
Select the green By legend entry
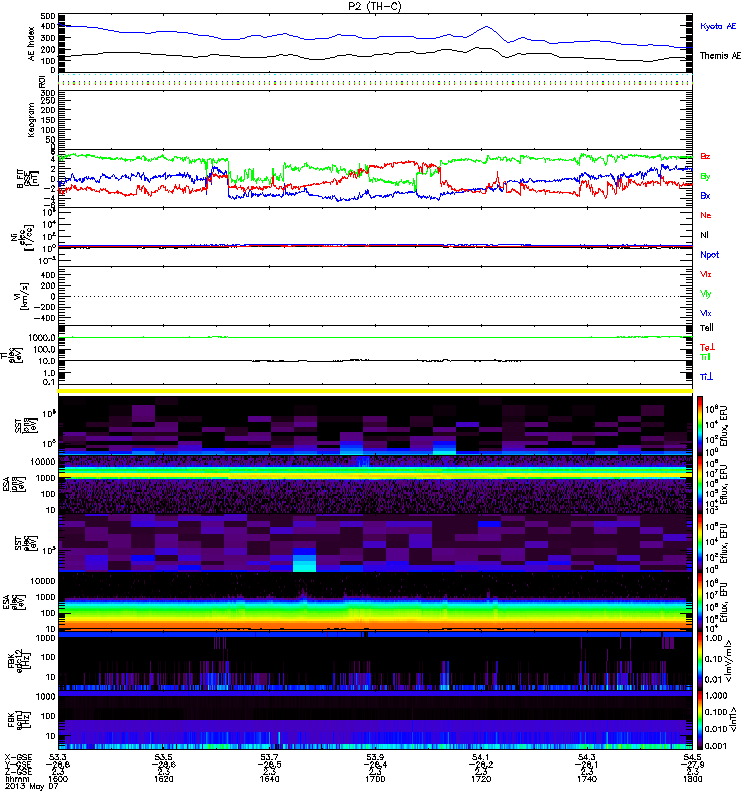pos(705,177)
